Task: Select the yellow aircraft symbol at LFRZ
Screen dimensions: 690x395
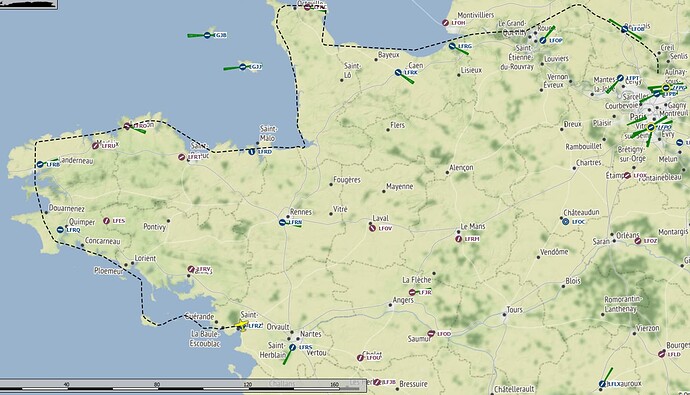Action: pyautogui.click(x=241, y=326)
